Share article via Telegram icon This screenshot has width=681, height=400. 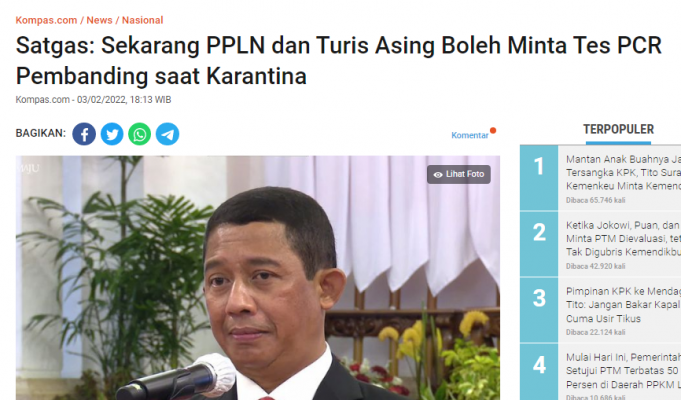click(x=167, y=134)
